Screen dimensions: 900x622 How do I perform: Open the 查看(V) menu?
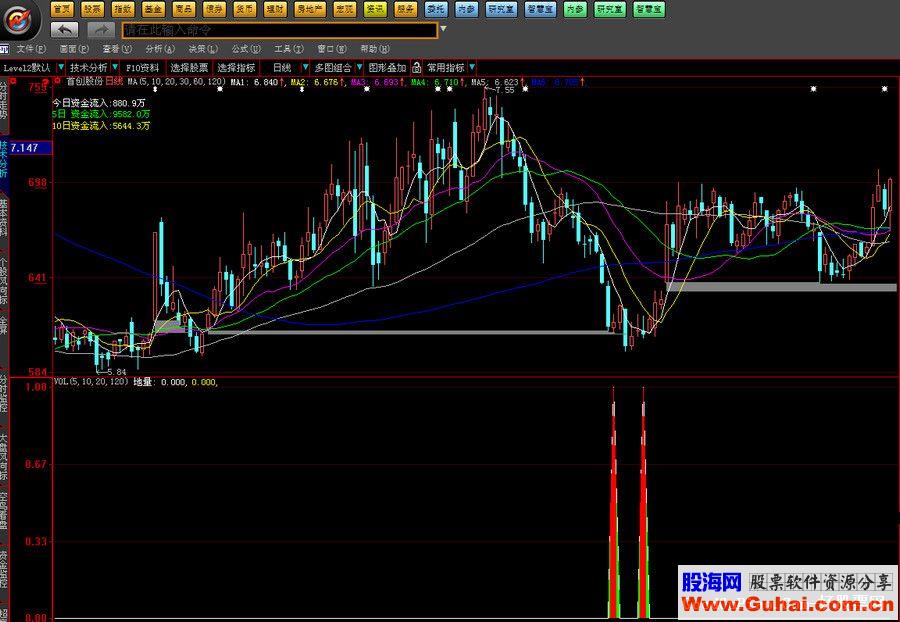tap(117, 49)
